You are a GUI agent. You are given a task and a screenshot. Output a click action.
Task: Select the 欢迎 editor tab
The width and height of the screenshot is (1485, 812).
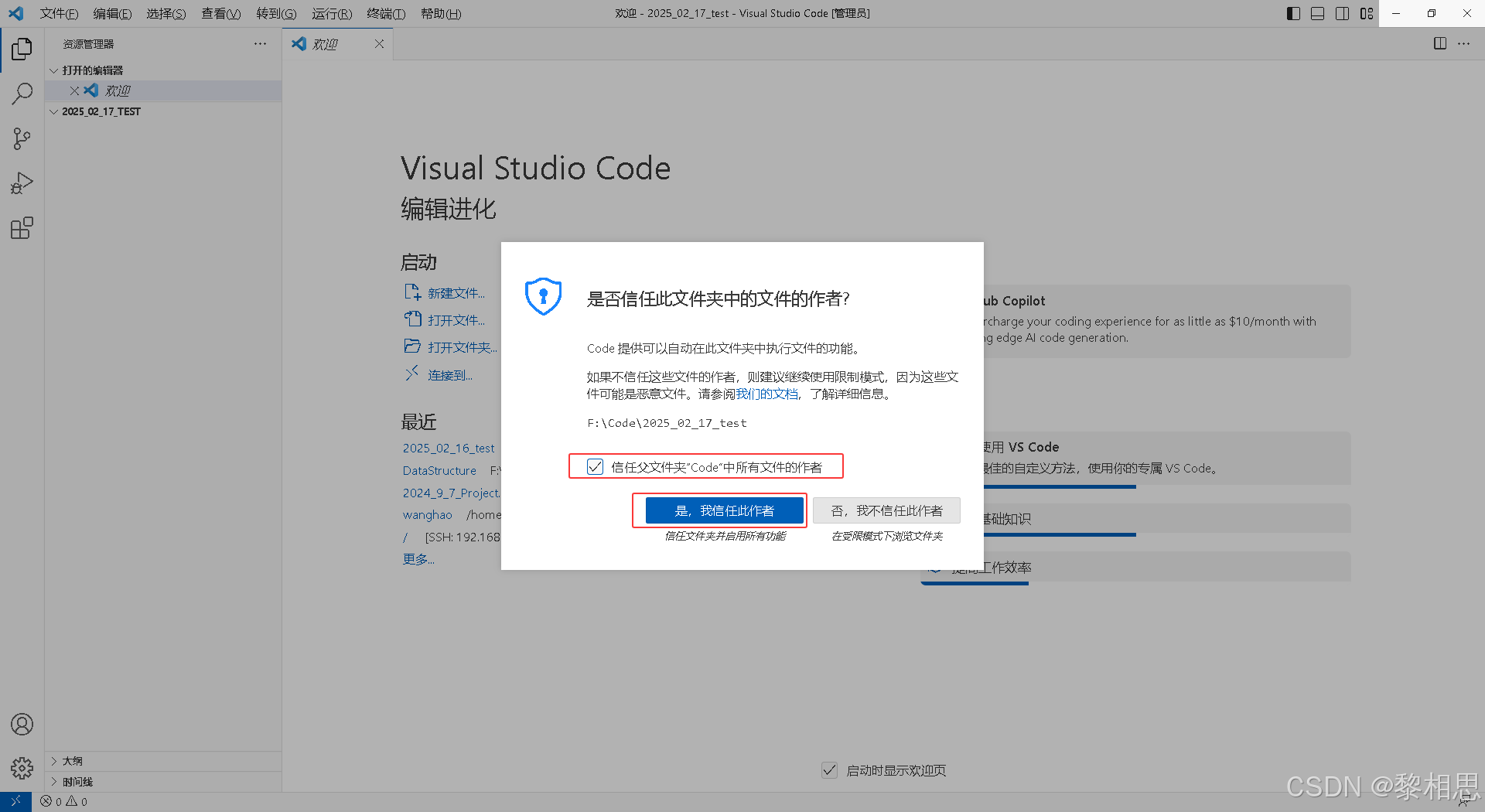point(338,44)
